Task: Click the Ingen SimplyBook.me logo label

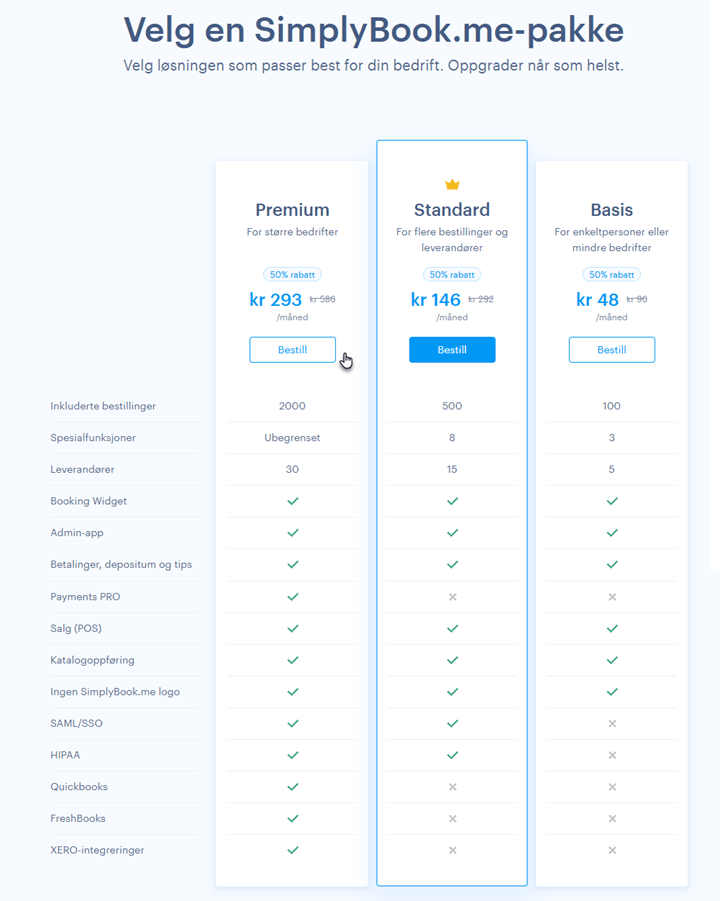Action: tap(115, 692)
